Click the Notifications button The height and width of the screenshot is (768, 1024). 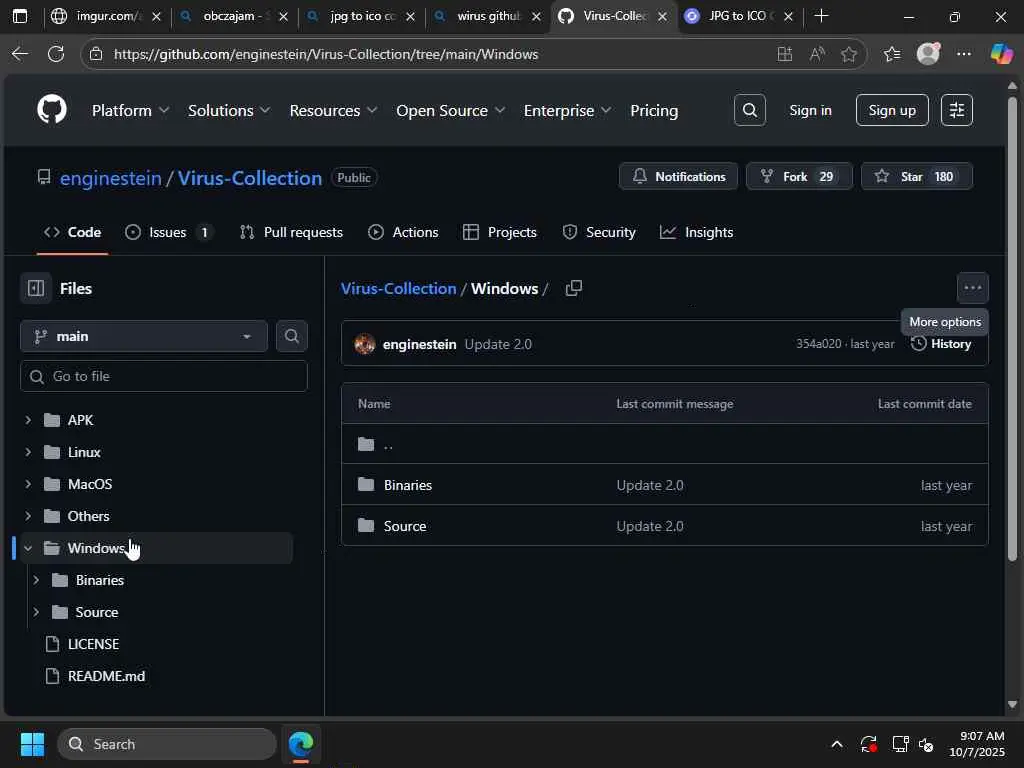(x=679, y=176)
